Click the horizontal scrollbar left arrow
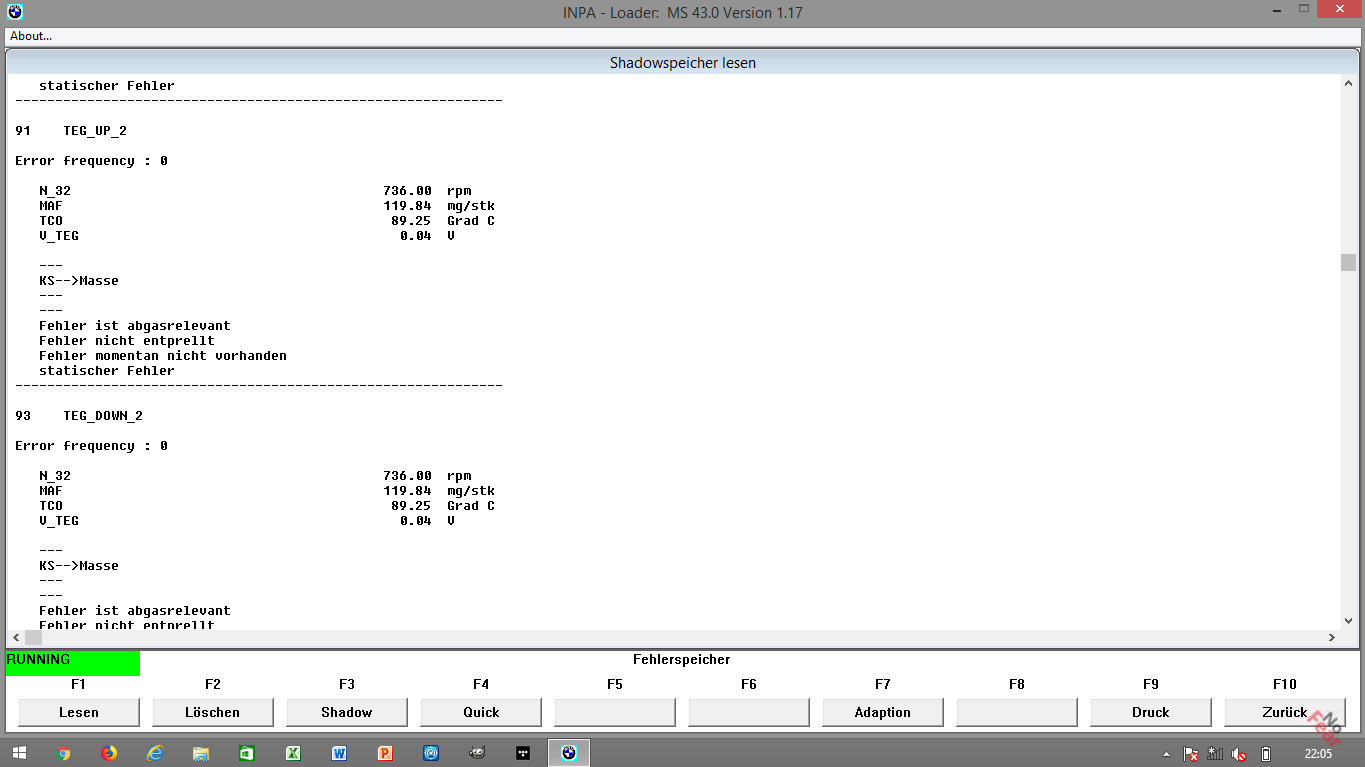 click(15, 637)
